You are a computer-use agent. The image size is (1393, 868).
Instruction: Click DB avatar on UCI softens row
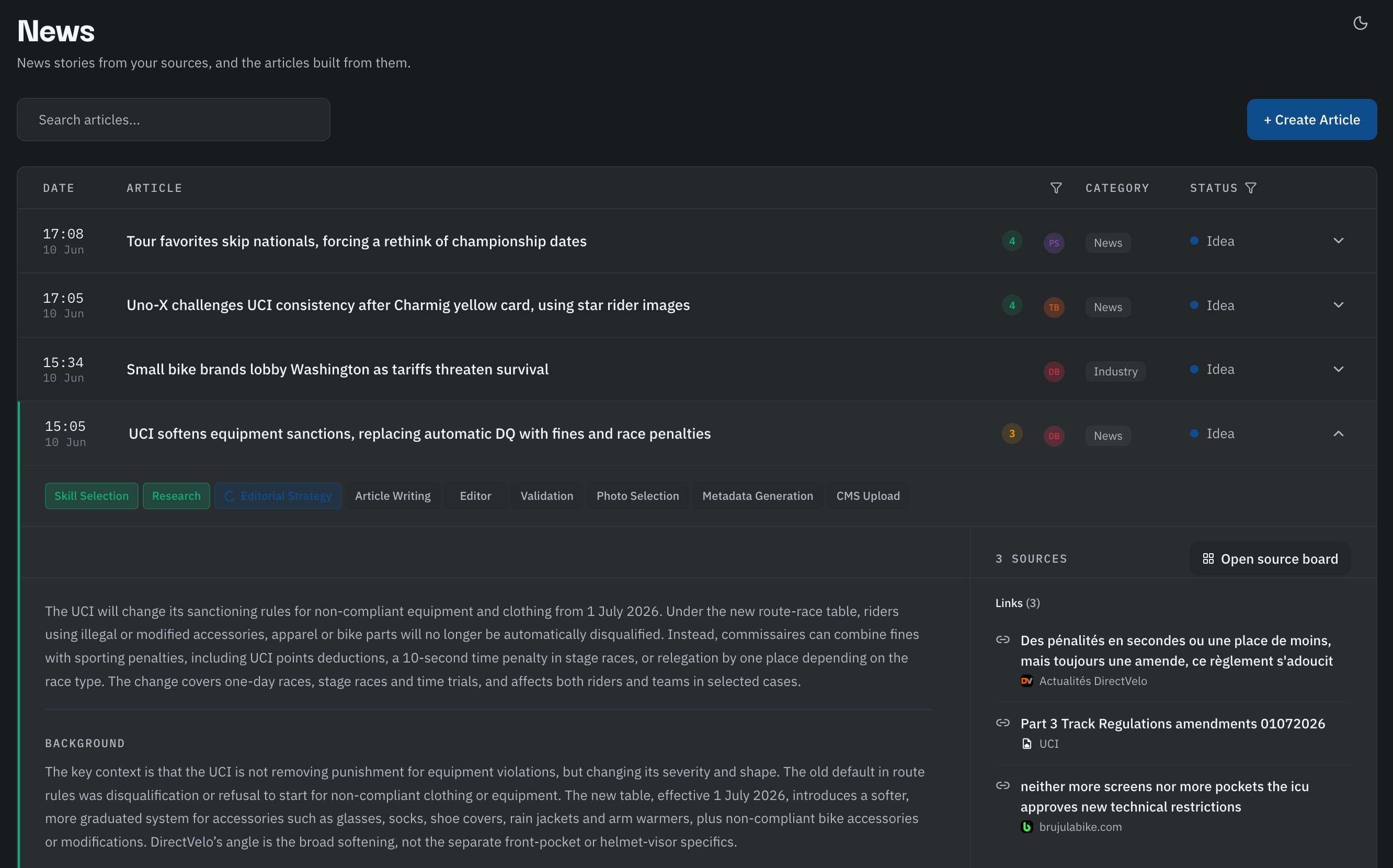[1054, 436]
